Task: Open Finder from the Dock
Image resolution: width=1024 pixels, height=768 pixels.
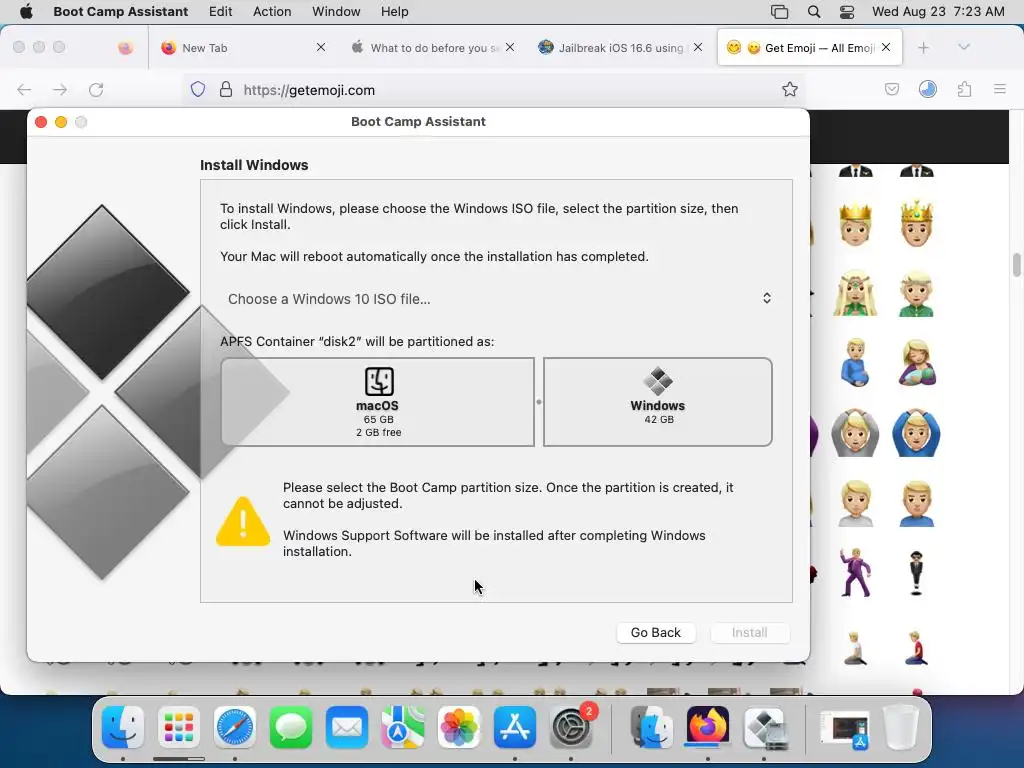Action: [x=123, y=727]
